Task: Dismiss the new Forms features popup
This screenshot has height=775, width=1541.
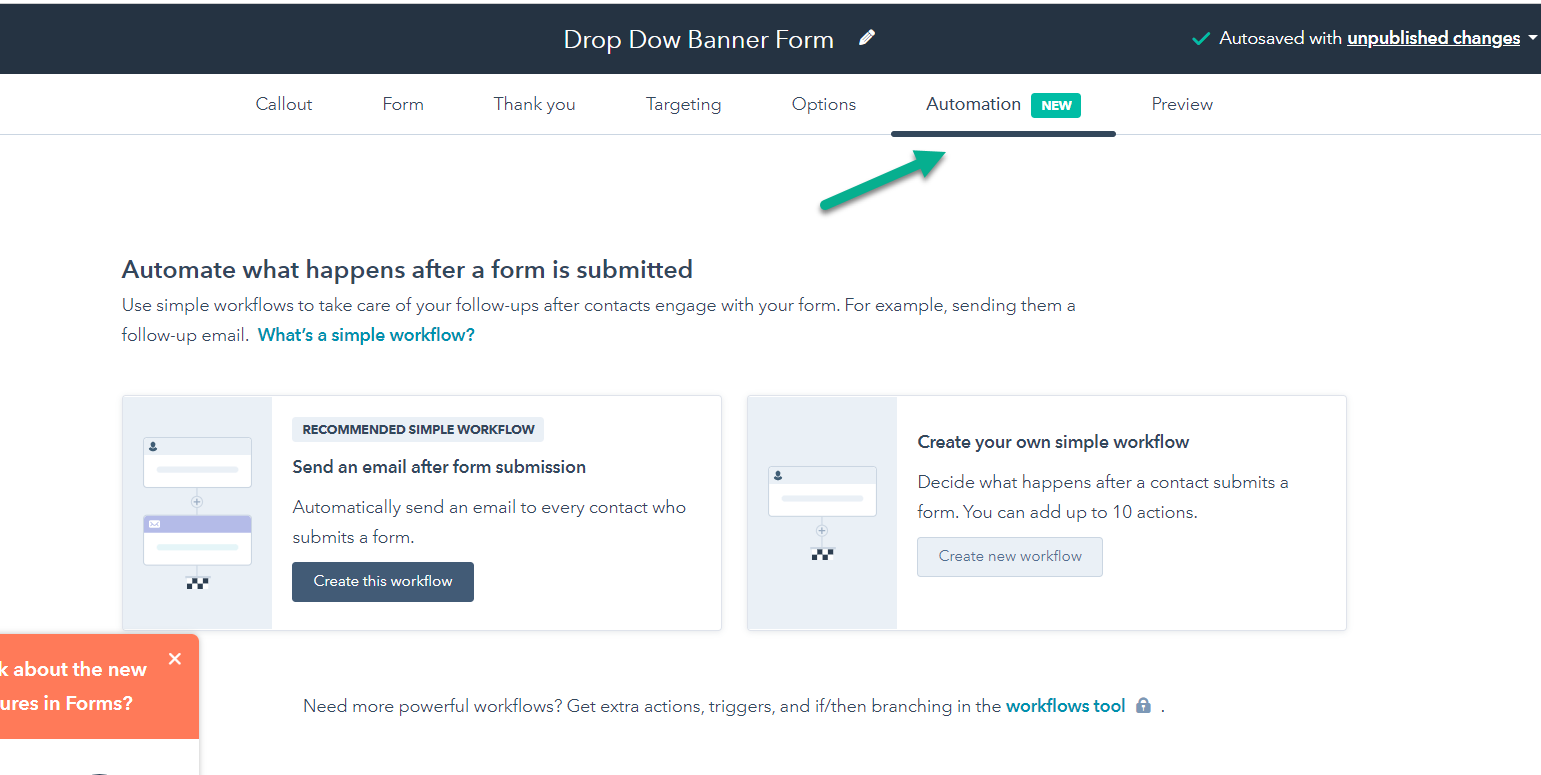Action: tap(175, 659)
